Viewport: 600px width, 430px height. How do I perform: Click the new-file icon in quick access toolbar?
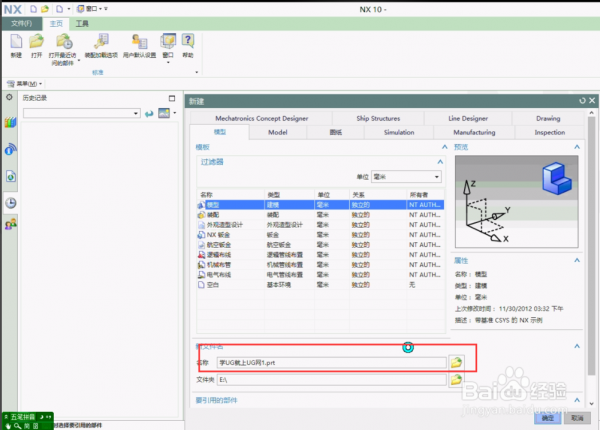(34, 9)
